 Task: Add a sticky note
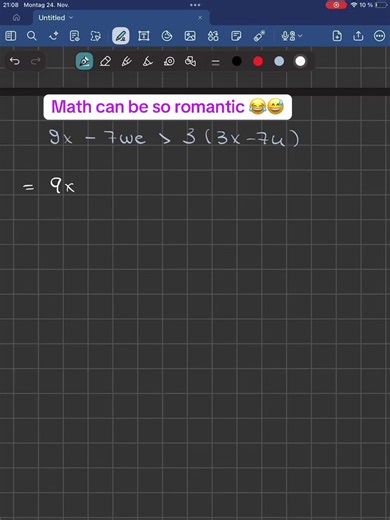pos(236,36)
